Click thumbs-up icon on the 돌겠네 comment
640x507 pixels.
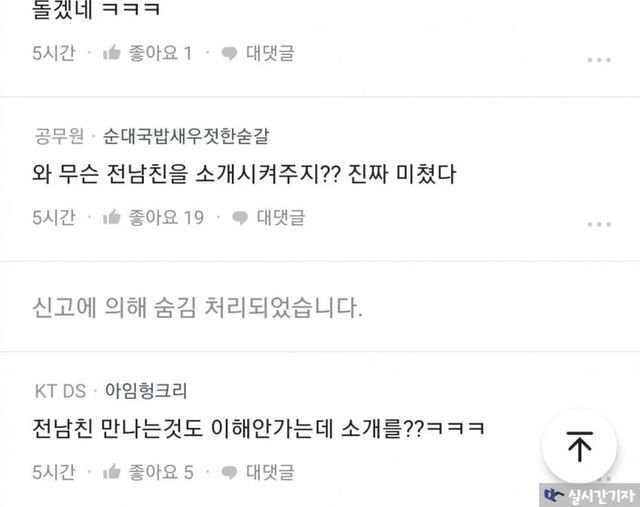coord(111,53)
